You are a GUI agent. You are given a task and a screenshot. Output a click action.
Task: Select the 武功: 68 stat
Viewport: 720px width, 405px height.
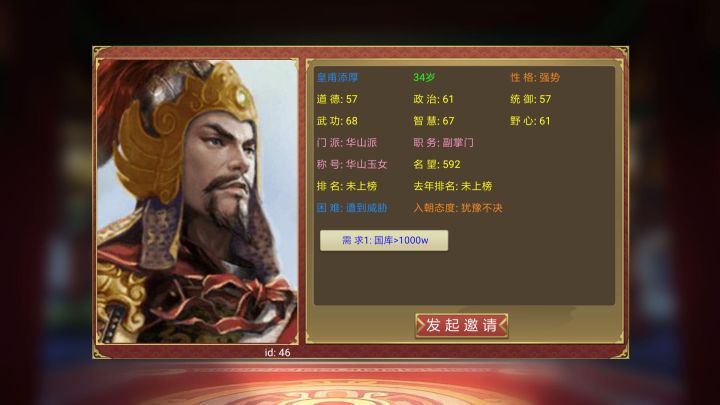pos(337,121)
